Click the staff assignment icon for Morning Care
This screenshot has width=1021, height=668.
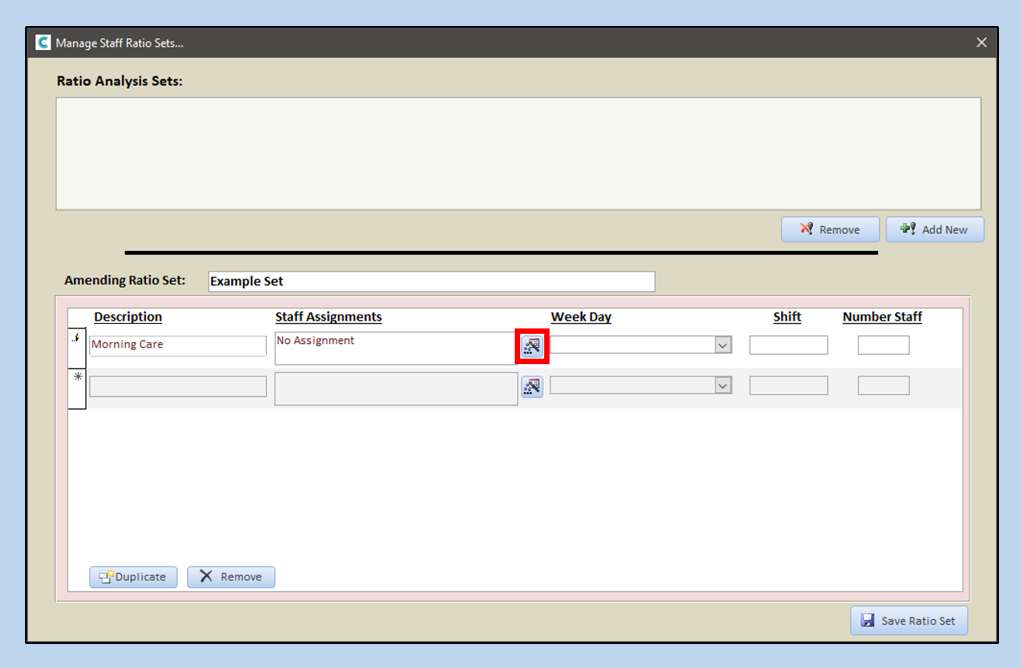point(532,346)
